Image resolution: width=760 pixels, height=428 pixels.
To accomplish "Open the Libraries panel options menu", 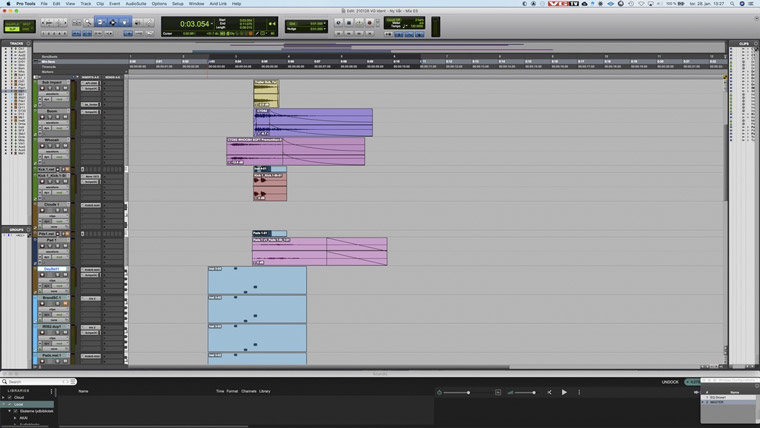I will click(51, 391).
